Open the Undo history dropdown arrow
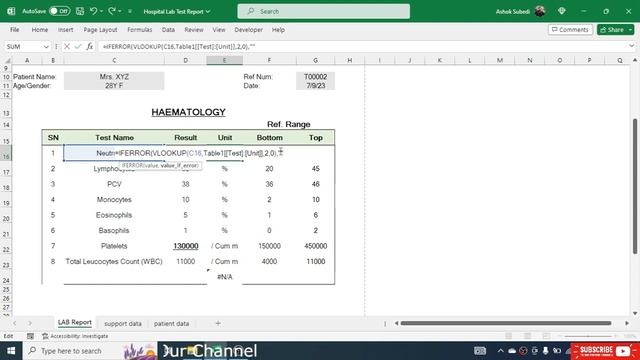 pos(101,11)
